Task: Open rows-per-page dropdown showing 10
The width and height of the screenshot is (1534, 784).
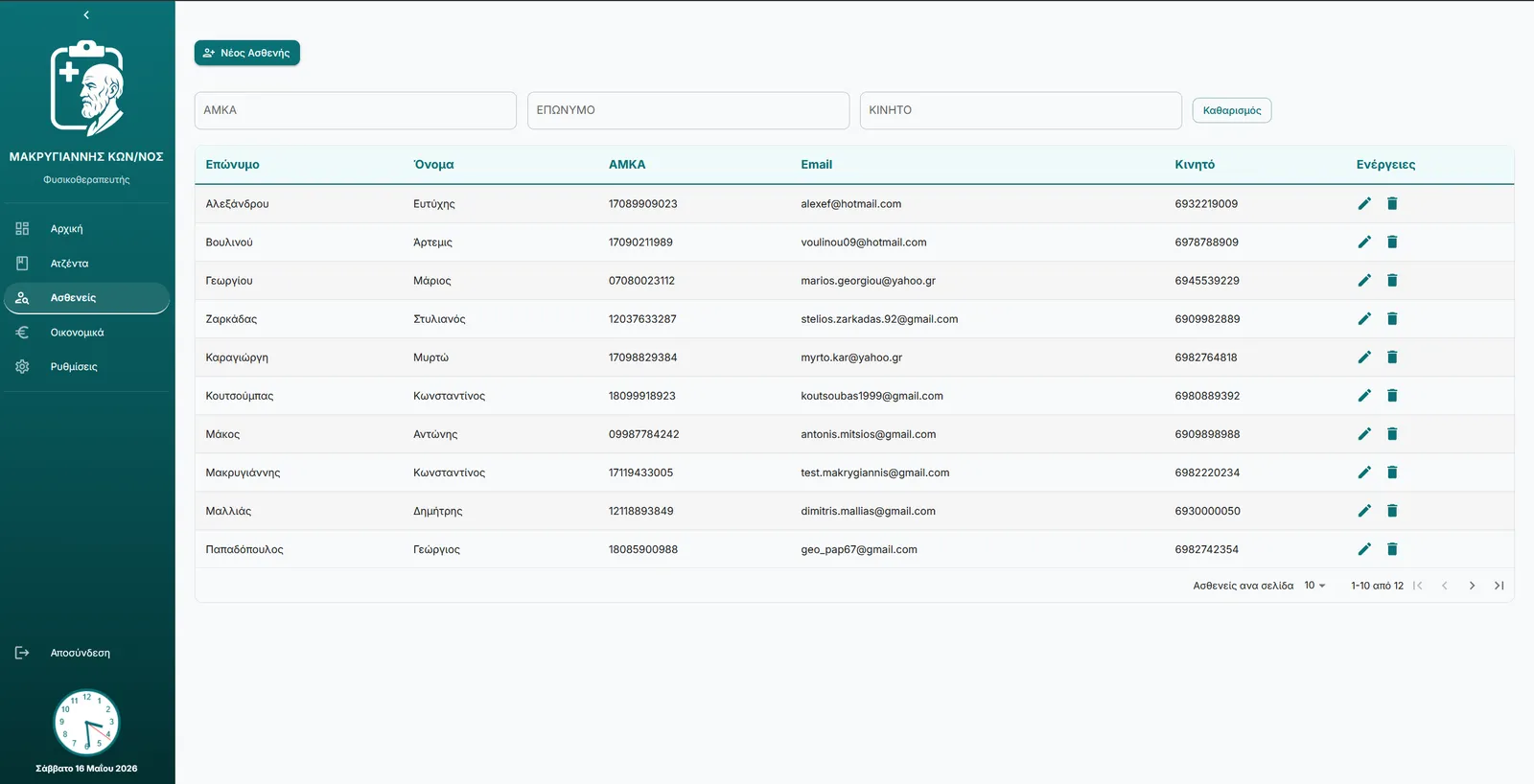Action: click(x=1314, y=586)
